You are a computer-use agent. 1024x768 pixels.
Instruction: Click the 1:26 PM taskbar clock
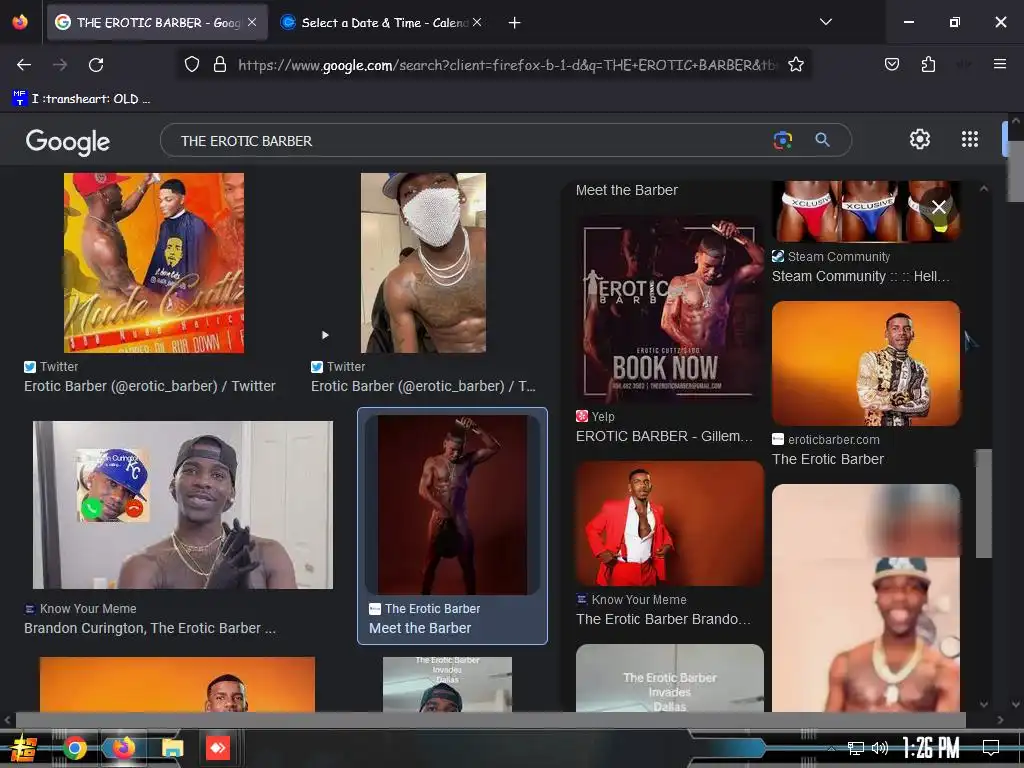click(931, 747)
